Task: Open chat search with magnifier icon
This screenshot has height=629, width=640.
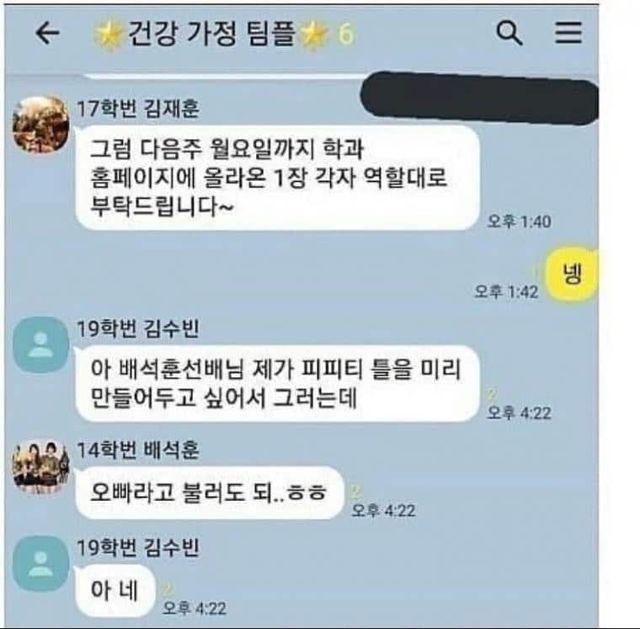Action: tap(509, 33)
